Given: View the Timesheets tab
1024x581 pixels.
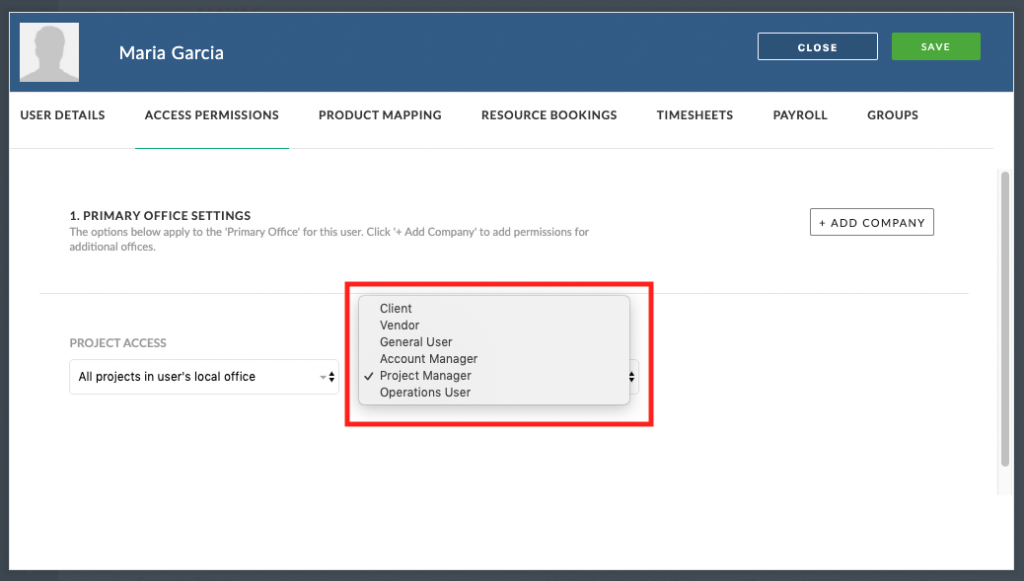Looking at the screenshot, I should pos(695,115).
